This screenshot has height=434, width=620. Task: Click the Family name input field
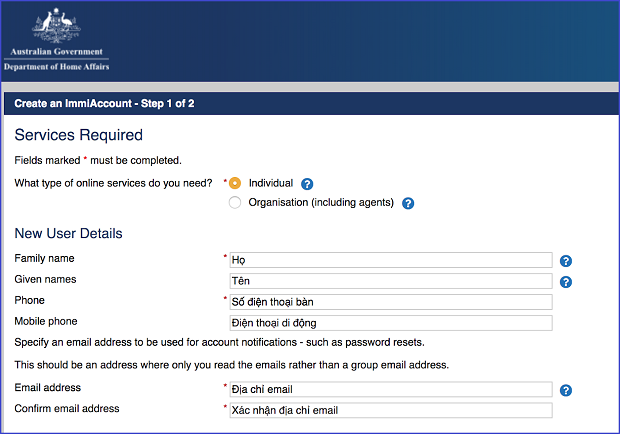(391, 260)
